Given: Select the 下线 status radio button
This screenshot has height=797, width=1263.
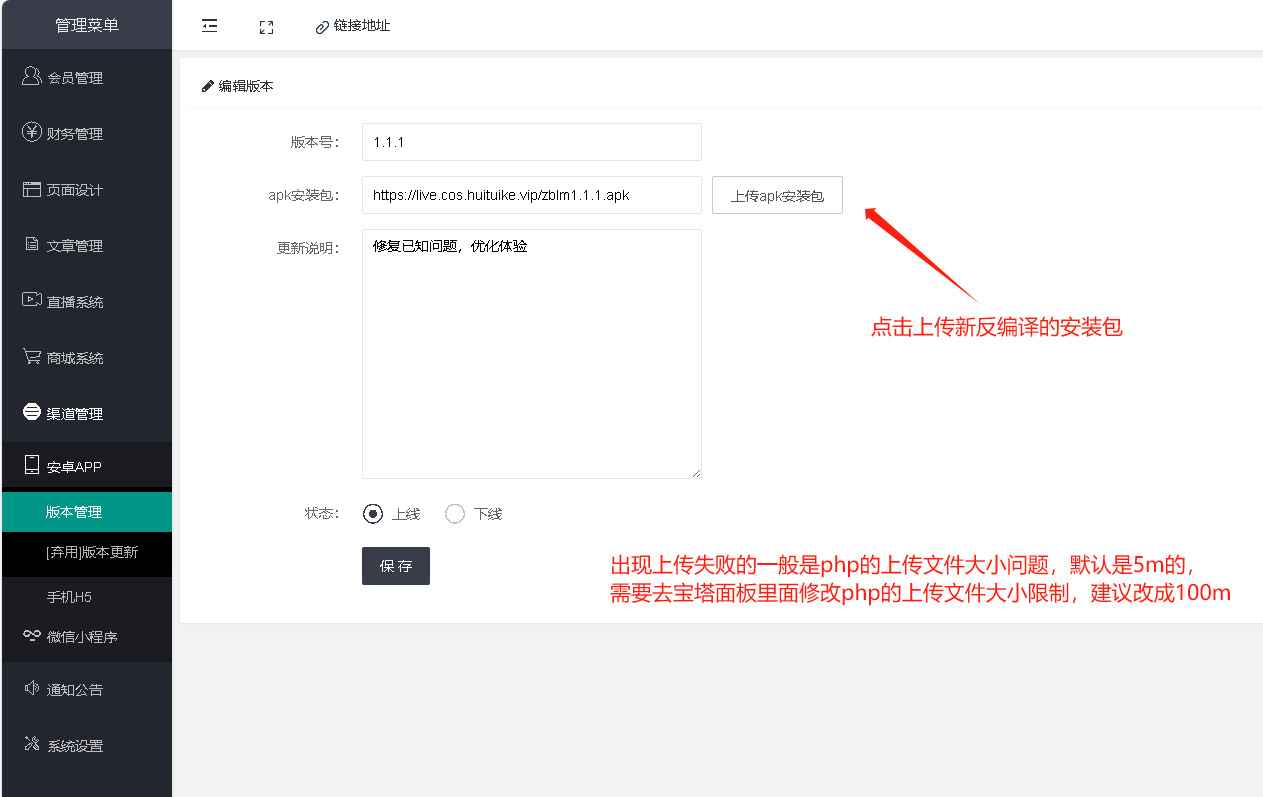Looking at the screenshot, I should [455, 514].
